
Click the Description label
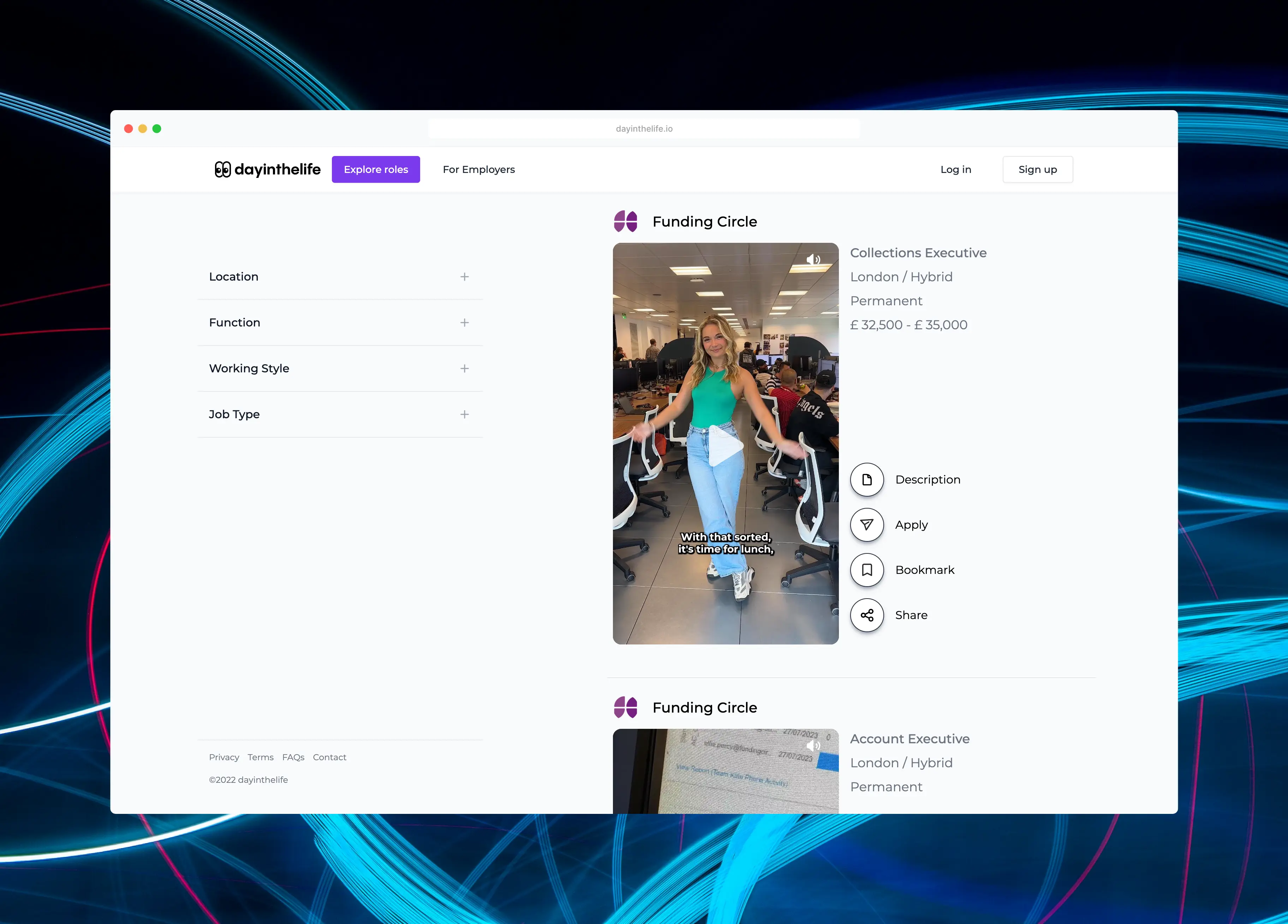tap(928, 480)
